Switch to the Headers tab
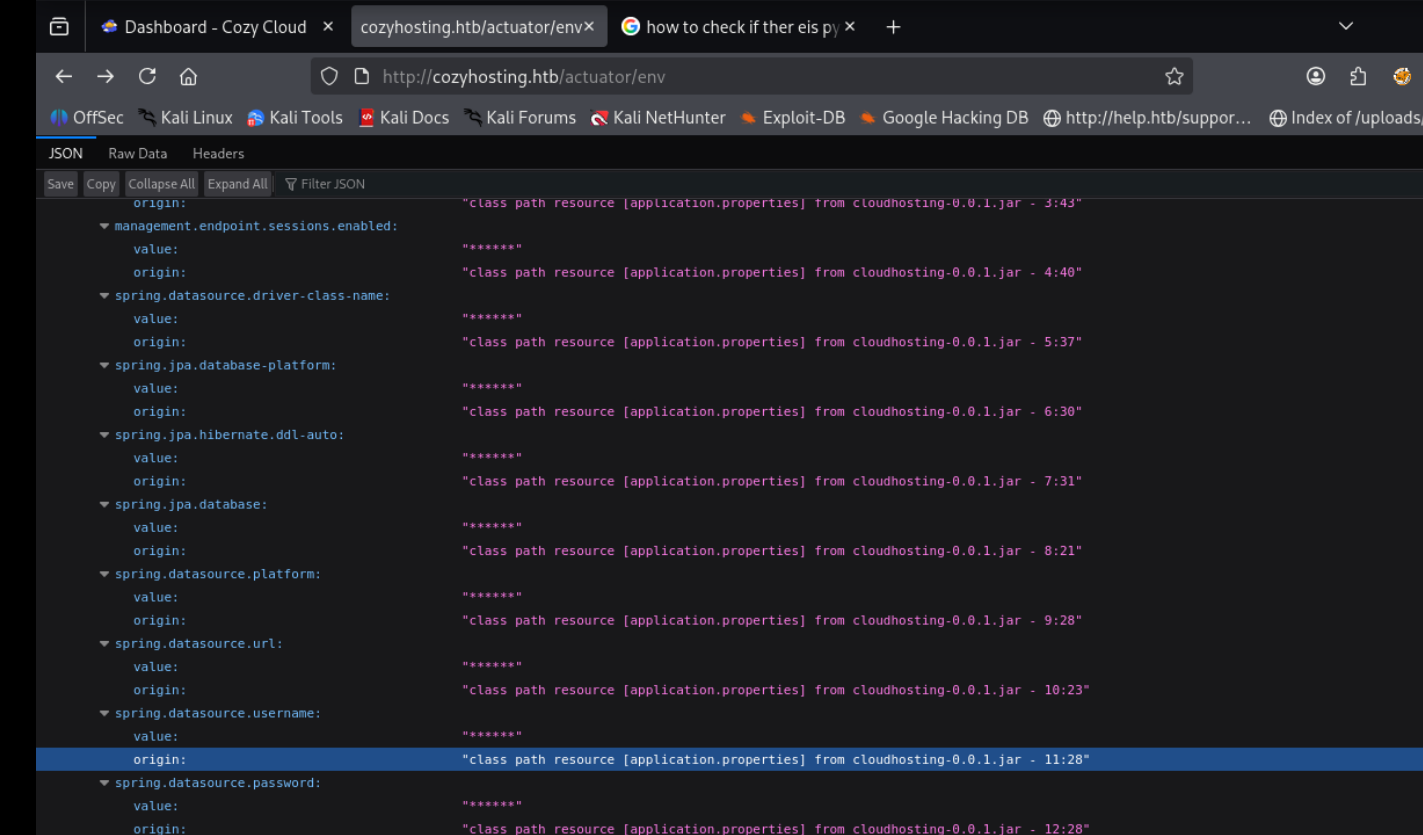Screen dimensions: 1423x835 pos(218,153)
